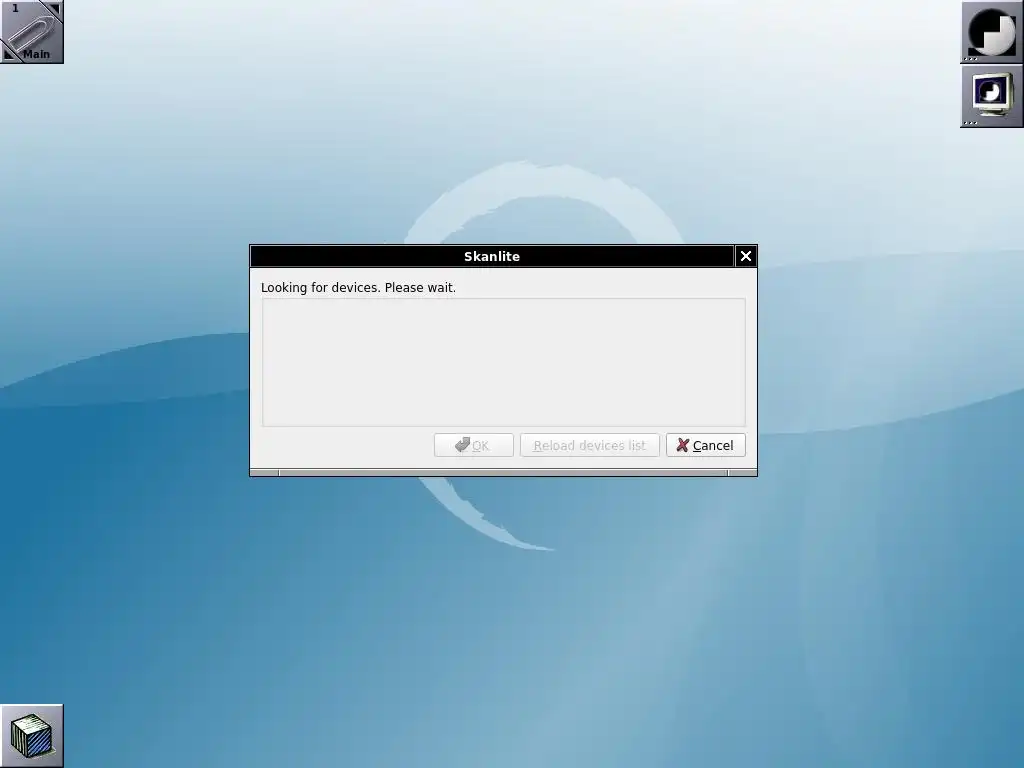Click the cube appicon at bottom left
Viewport: 1024px width, 768px height.
[x=31, y=735]
